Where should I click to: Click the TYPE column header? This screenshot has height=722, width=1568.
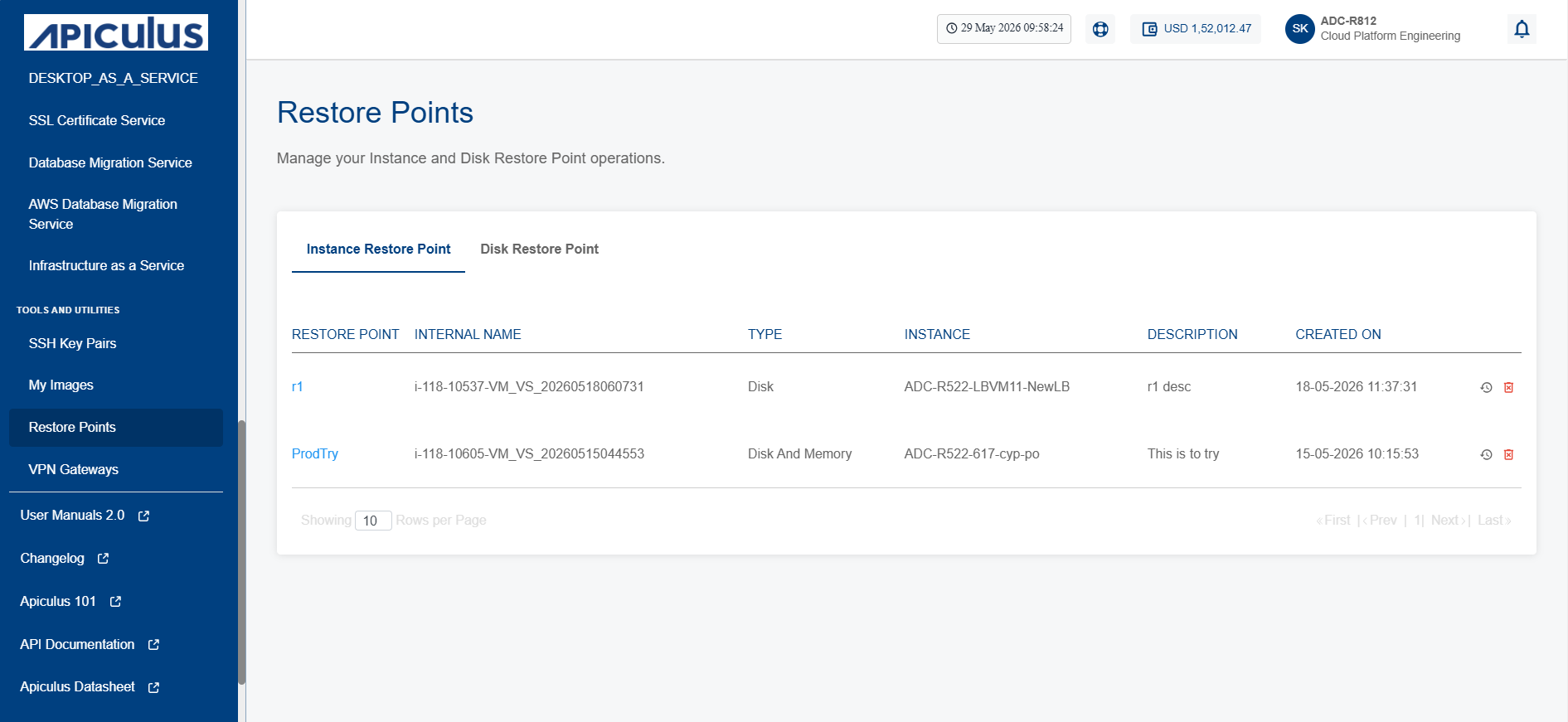(x=765, y=334)
